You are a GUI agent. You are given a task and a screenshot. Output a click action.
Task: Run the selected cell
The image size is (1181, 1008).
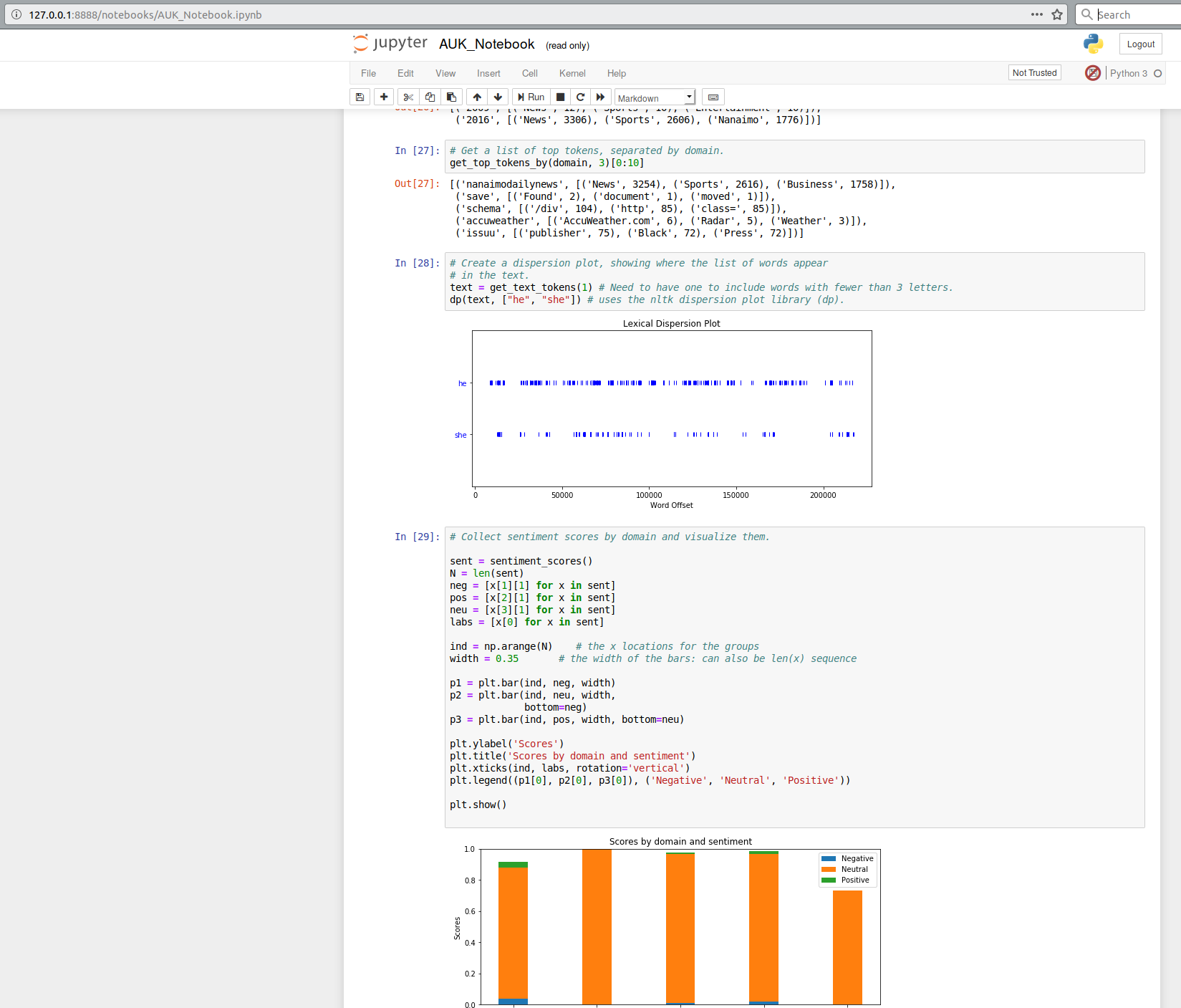pos(531,97)
